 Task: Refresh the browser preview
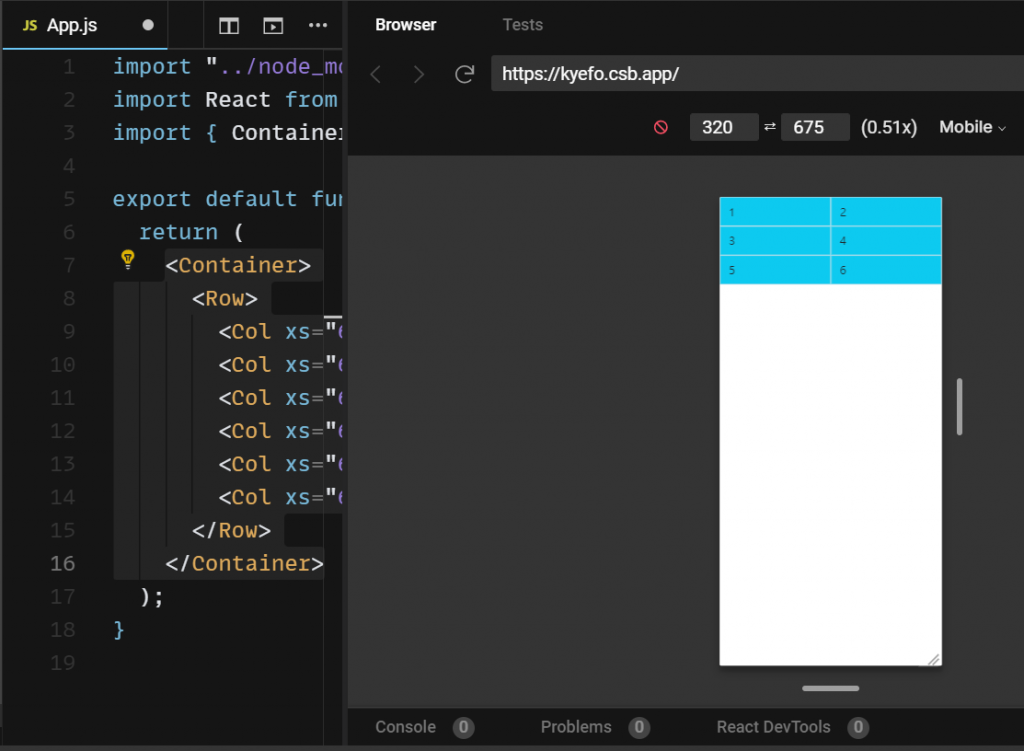coord(464,74)
